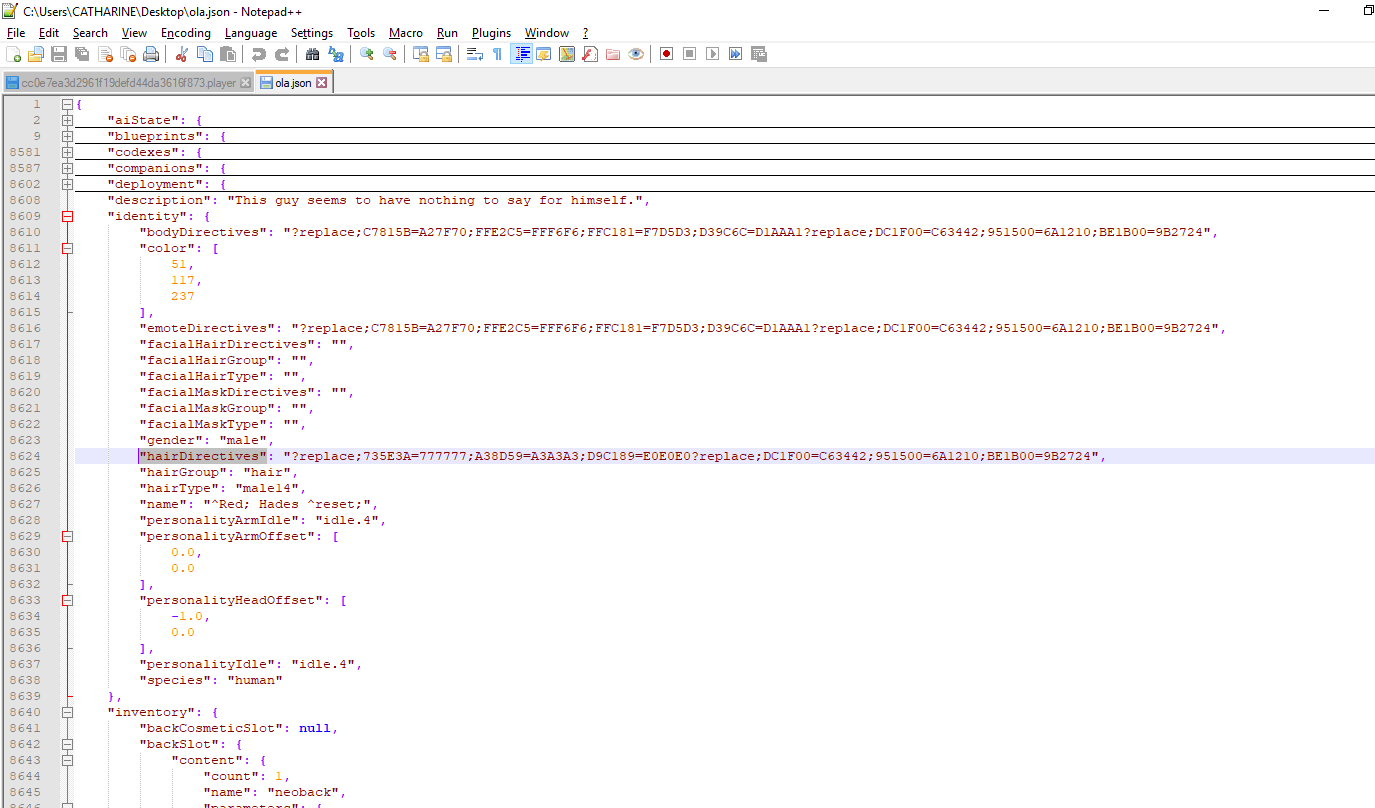Image resolution: width=1375 pixels, height=808 pixels.
Task: Open Find with the binoculars icon
Action: 313,54
